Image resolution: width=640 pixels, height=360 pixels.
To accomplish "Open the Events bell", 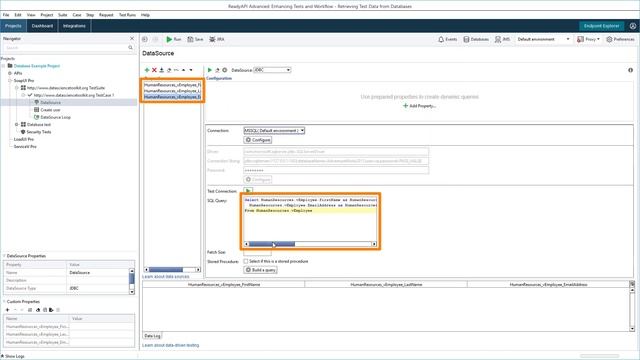I will (447, 39).
